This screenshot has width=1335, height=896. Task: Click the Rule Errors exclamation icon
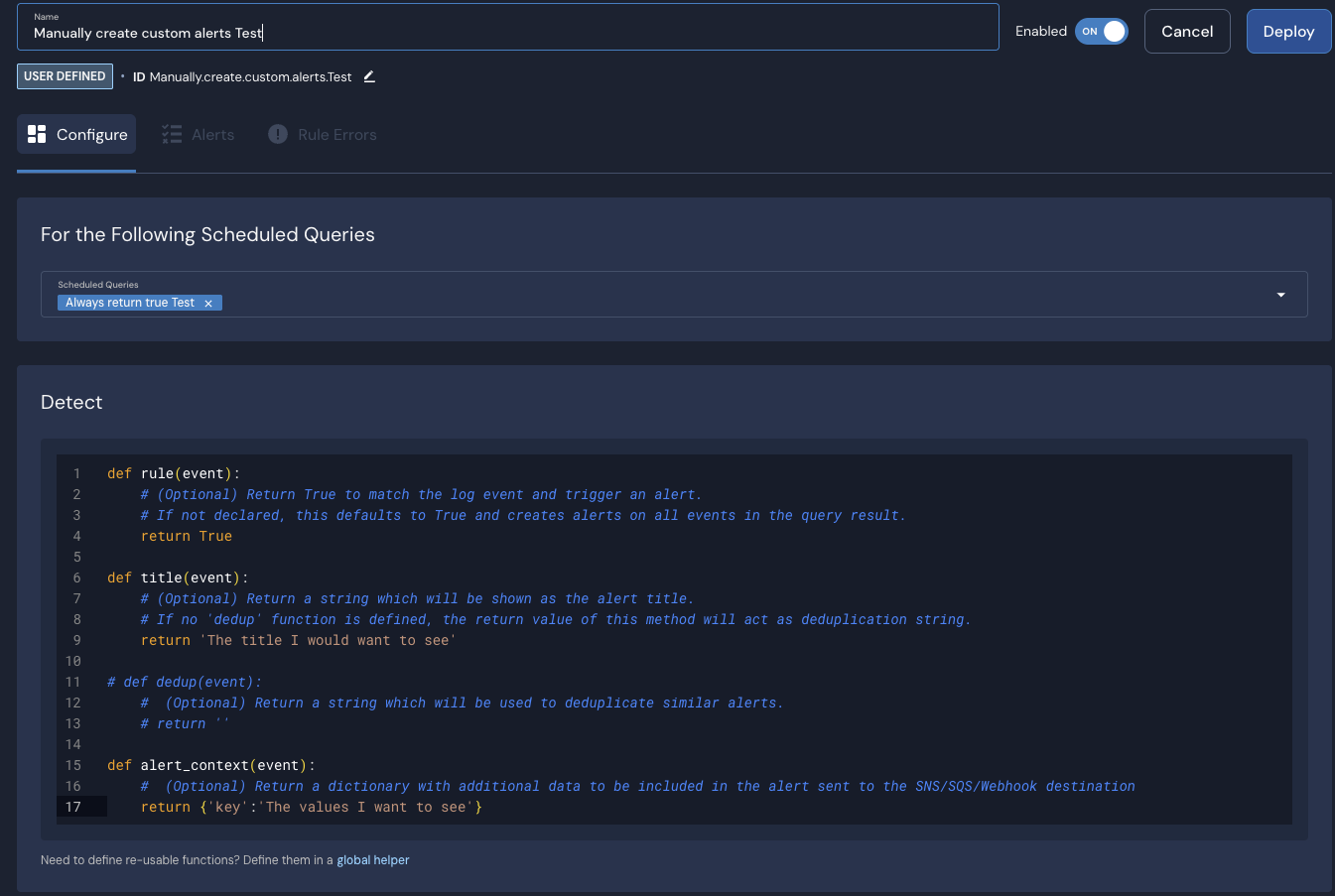(278, 134)
